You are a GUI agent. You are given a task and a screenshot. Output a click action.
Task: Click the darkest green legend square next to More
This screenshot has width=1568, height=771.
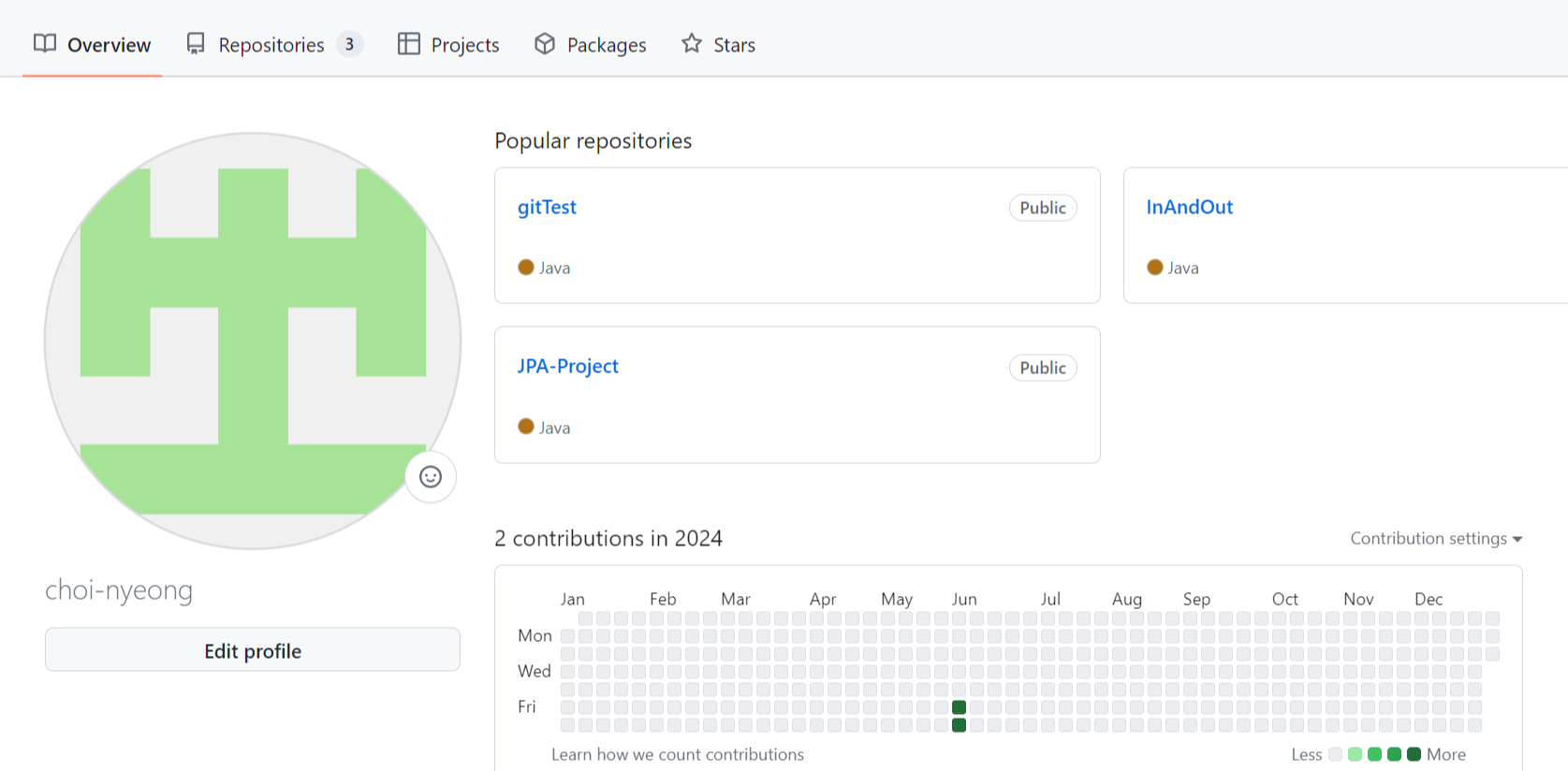coord(1414,754)
